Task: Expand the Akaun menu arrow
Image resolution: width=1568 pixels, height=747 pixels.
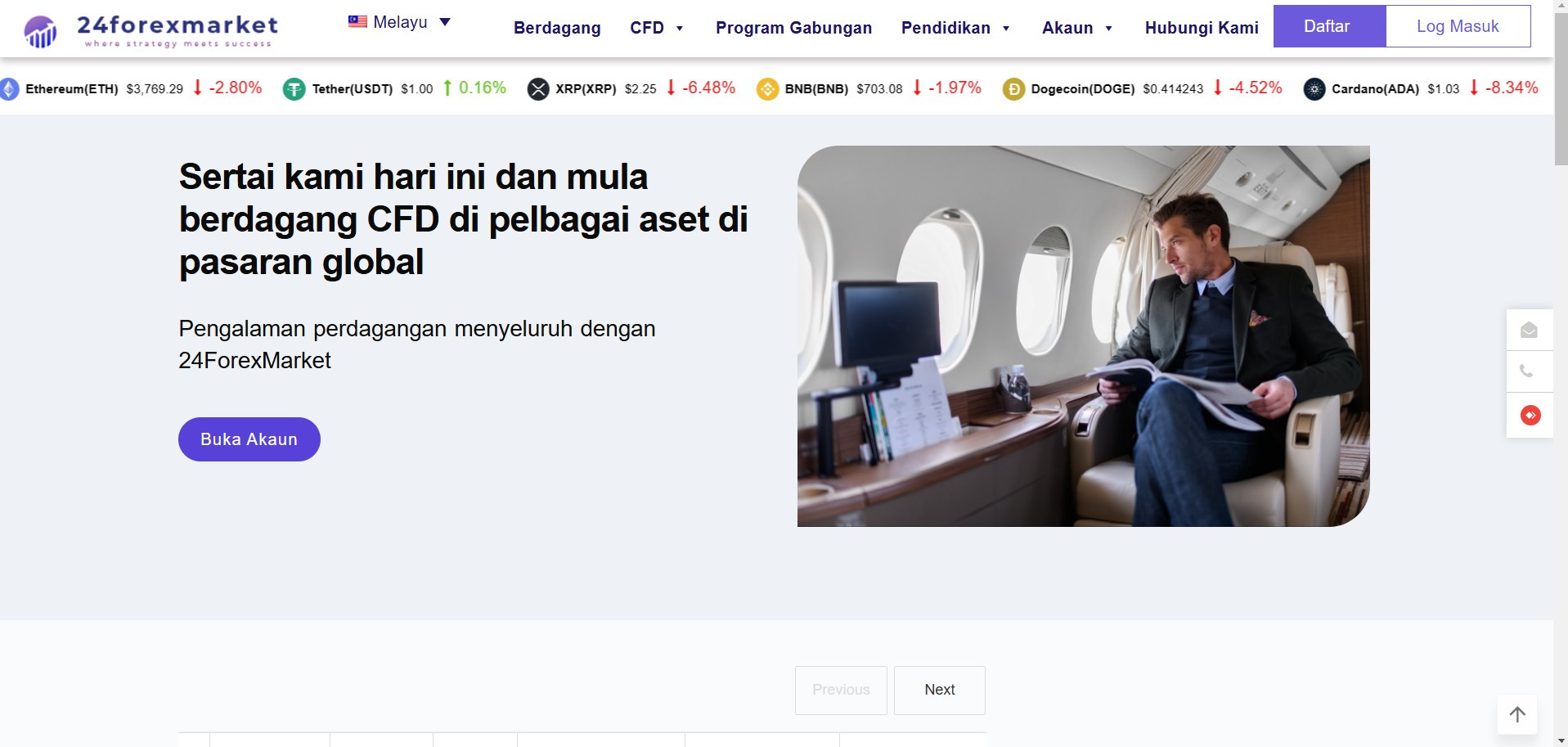Action: tap(1108, 29)
